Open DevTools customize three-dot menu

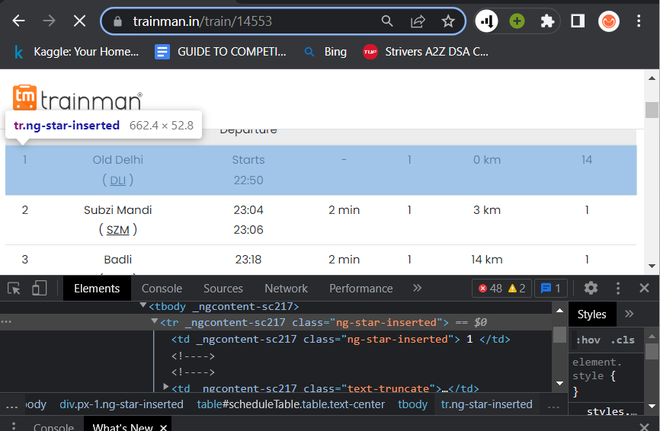tap(618, 288)
